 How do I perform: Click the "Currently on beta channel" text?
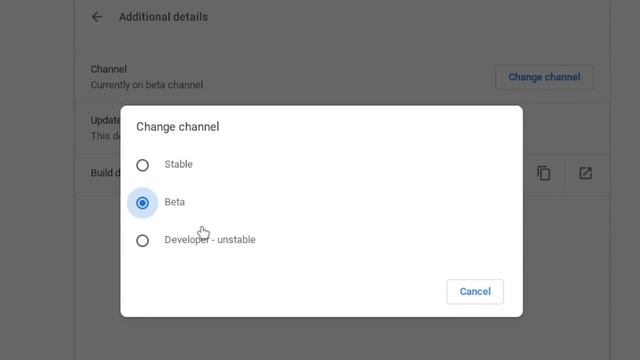[x=147, y=85]
